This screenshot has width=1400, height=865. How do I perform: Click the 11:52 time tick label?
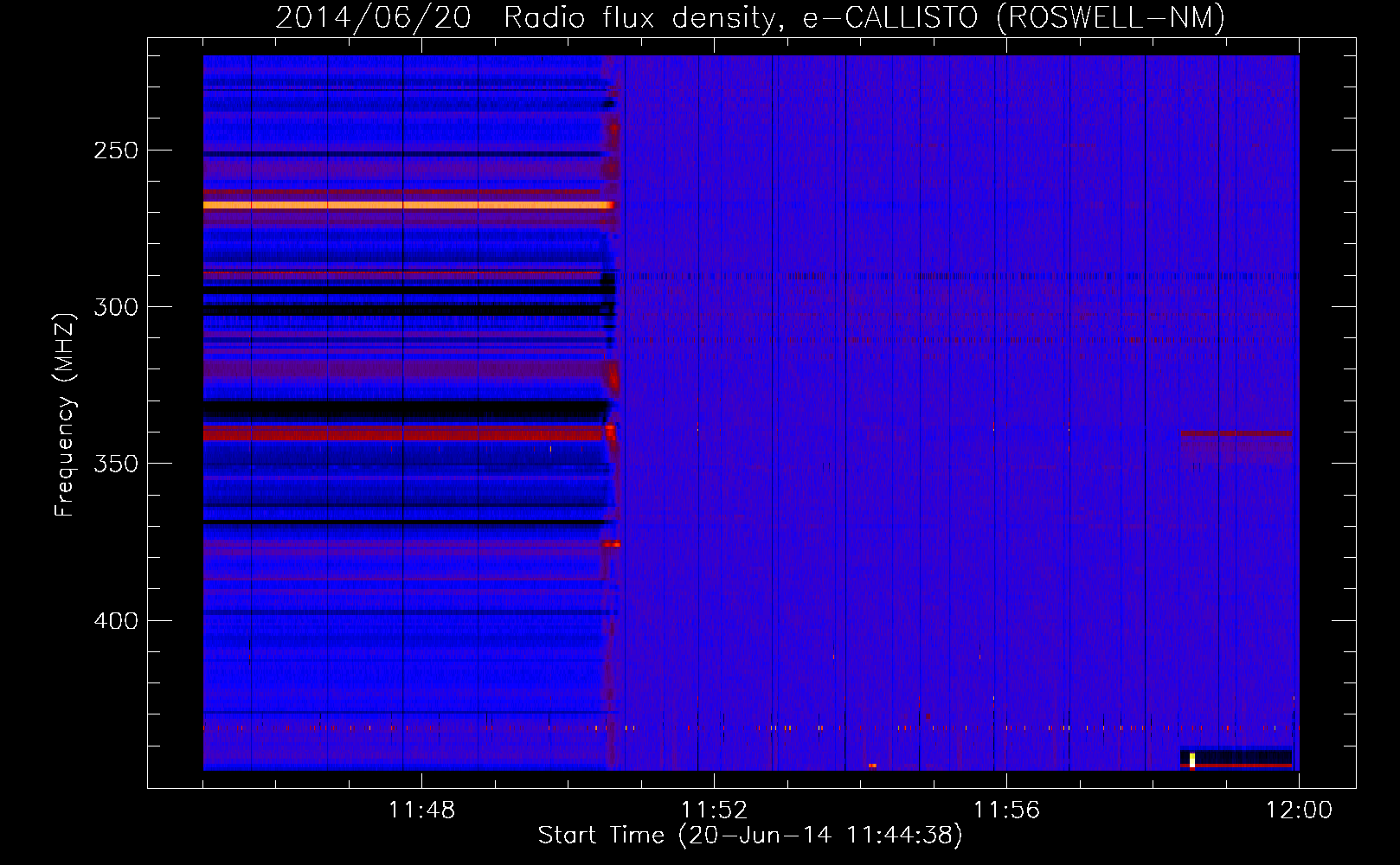point(714,811)
